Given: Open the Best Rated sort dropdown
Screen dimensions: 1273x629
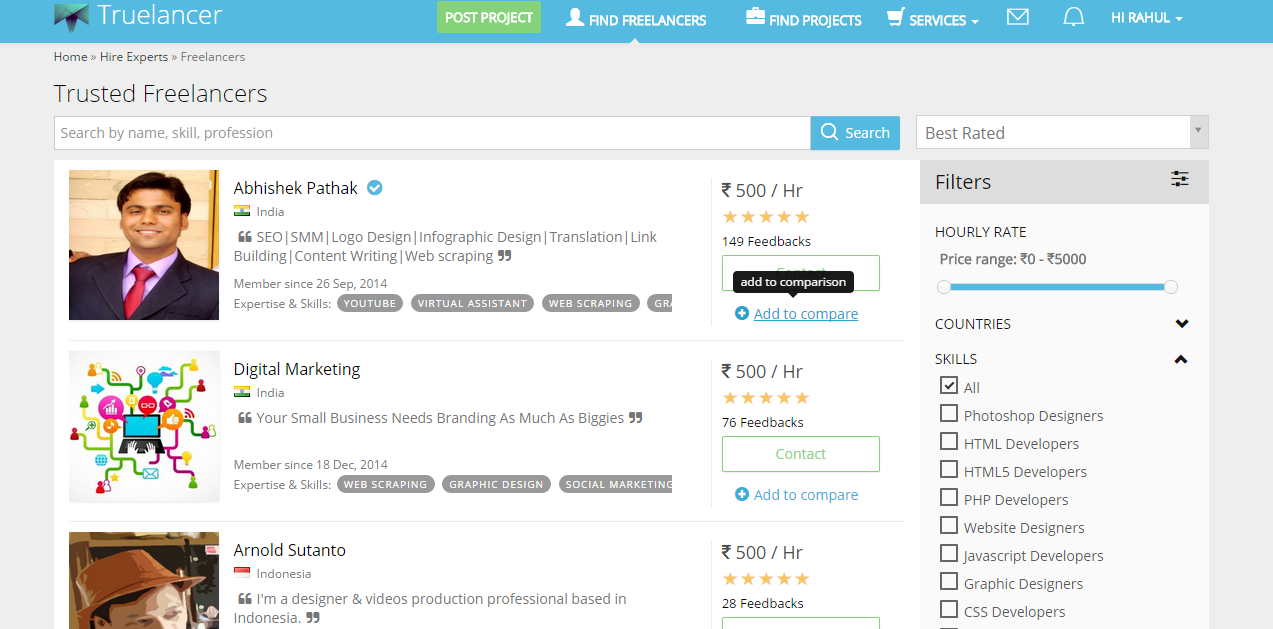Looking at the screenshot, I should [1062, 133].
